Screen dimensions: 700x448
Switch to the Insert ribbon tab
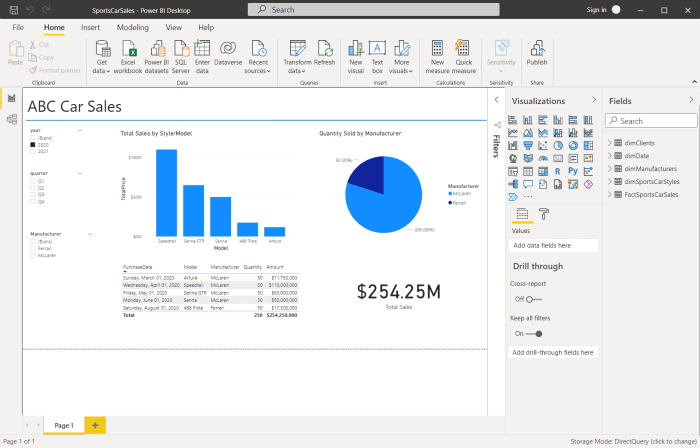(x=90, y=27)
